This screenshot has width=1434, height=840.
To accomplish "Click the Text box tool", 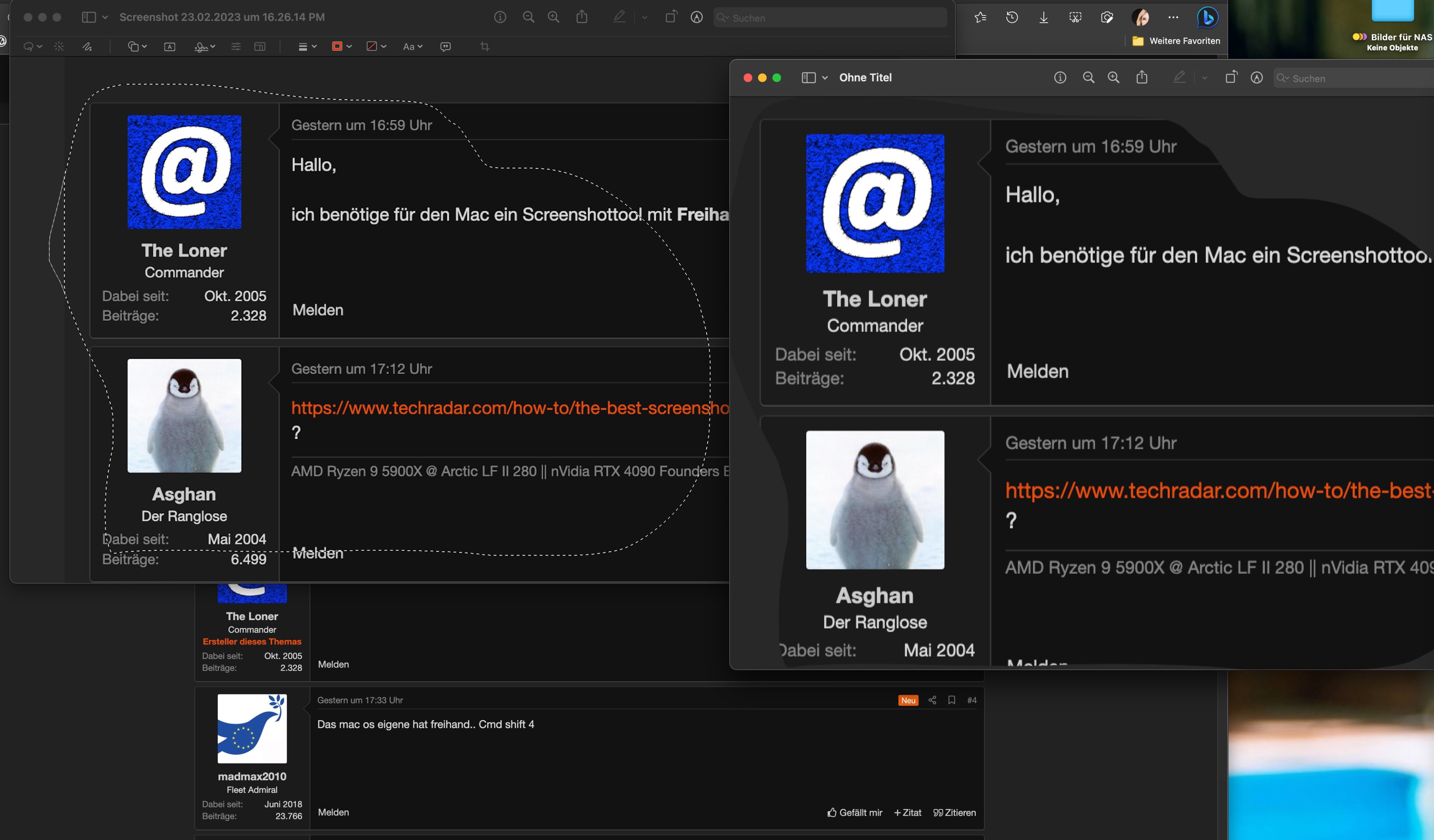I will click(170, 47).
